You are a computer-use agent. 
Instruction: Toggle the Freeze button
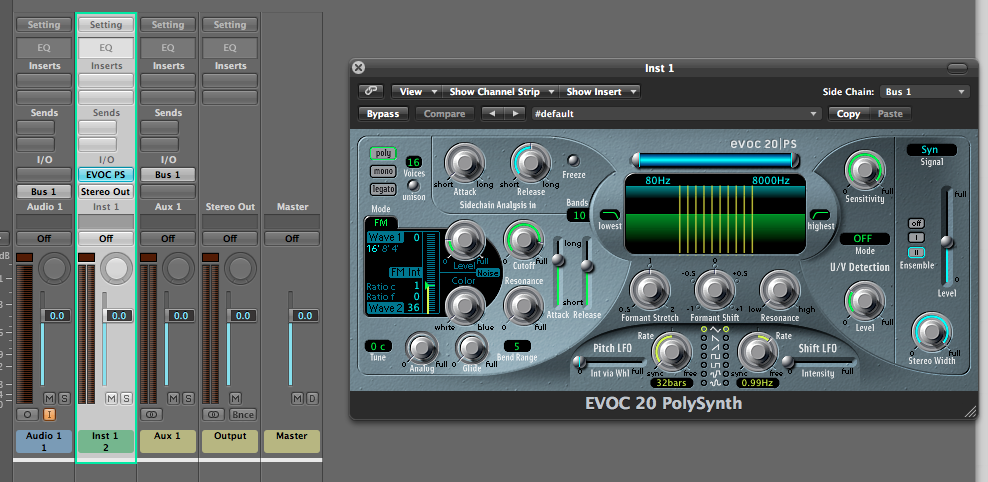(x=573, y=160)
